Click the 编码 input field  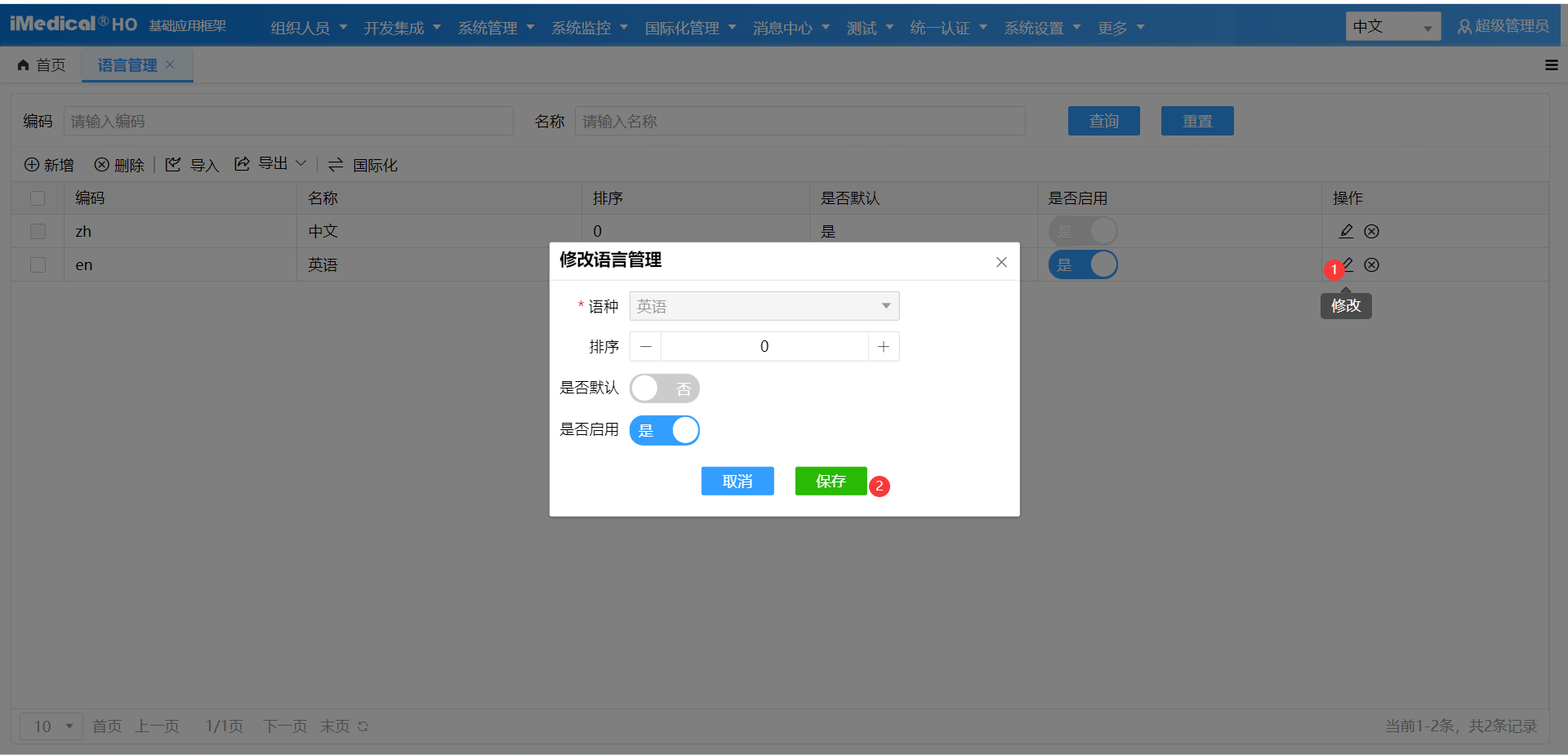[x=288, y=121]
